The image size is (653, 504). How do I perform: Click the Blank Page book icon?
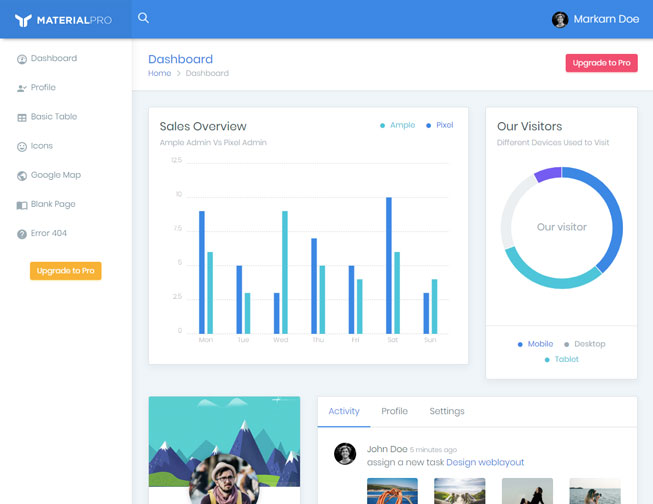click(22, 205)
